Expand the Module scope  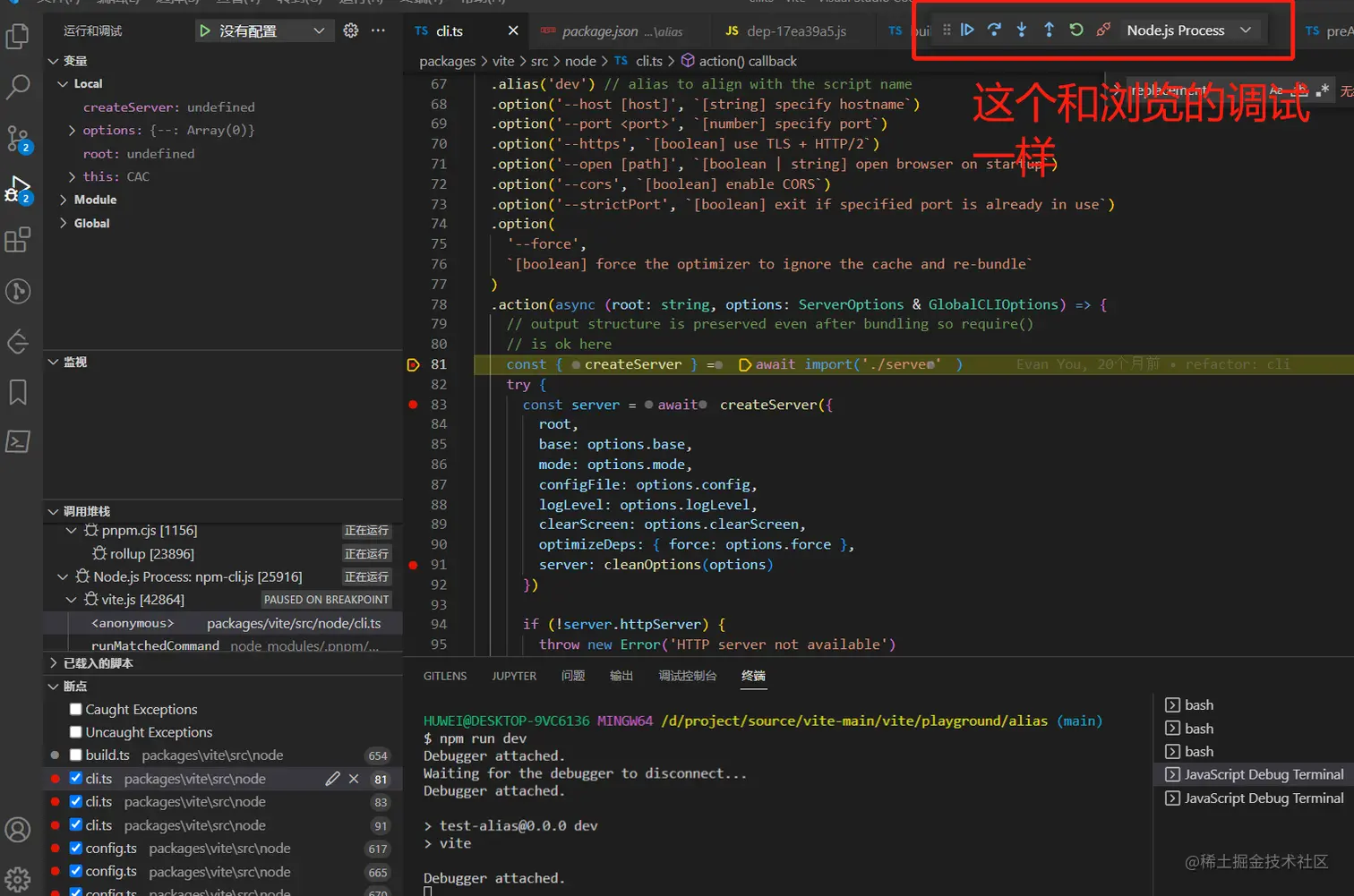[x=64, y=200]
